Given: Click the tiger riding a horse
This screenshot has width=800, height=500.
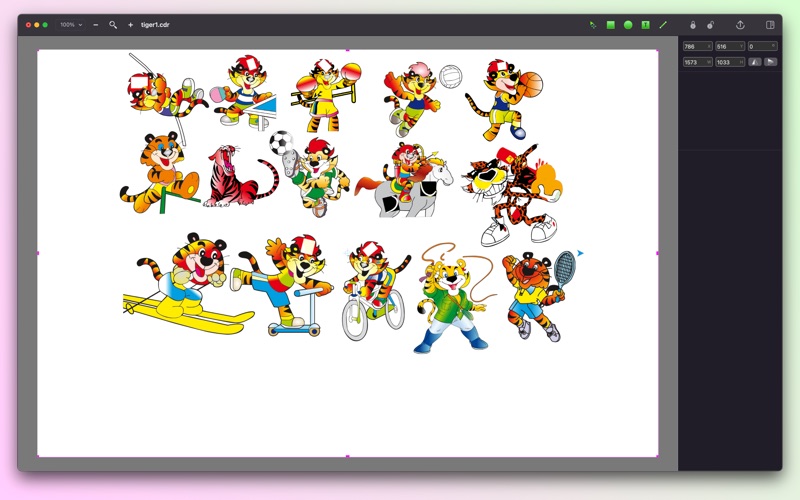Looking at the screenshot, I should (x=405, y=180).
